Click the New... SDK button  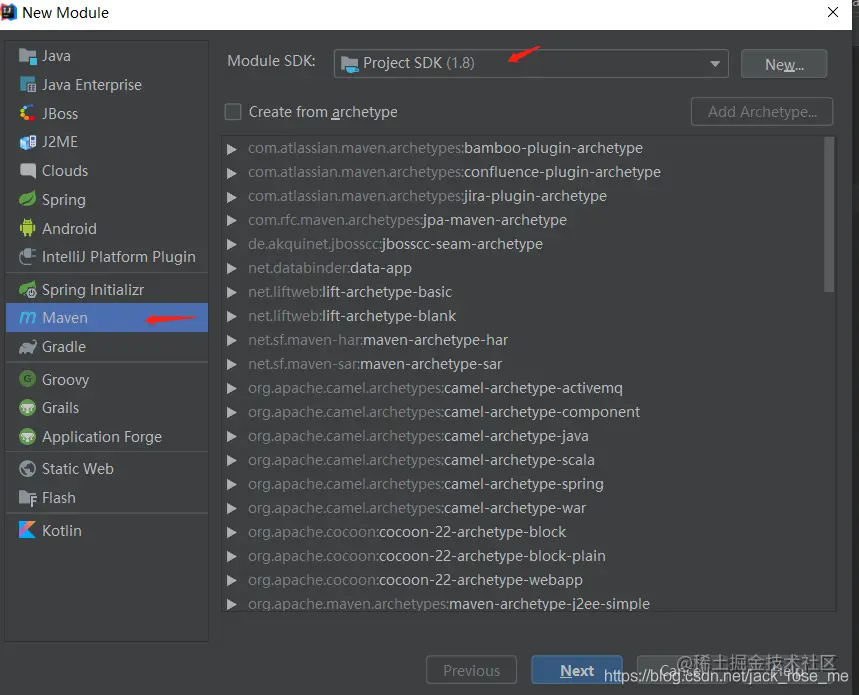point(784,64)
